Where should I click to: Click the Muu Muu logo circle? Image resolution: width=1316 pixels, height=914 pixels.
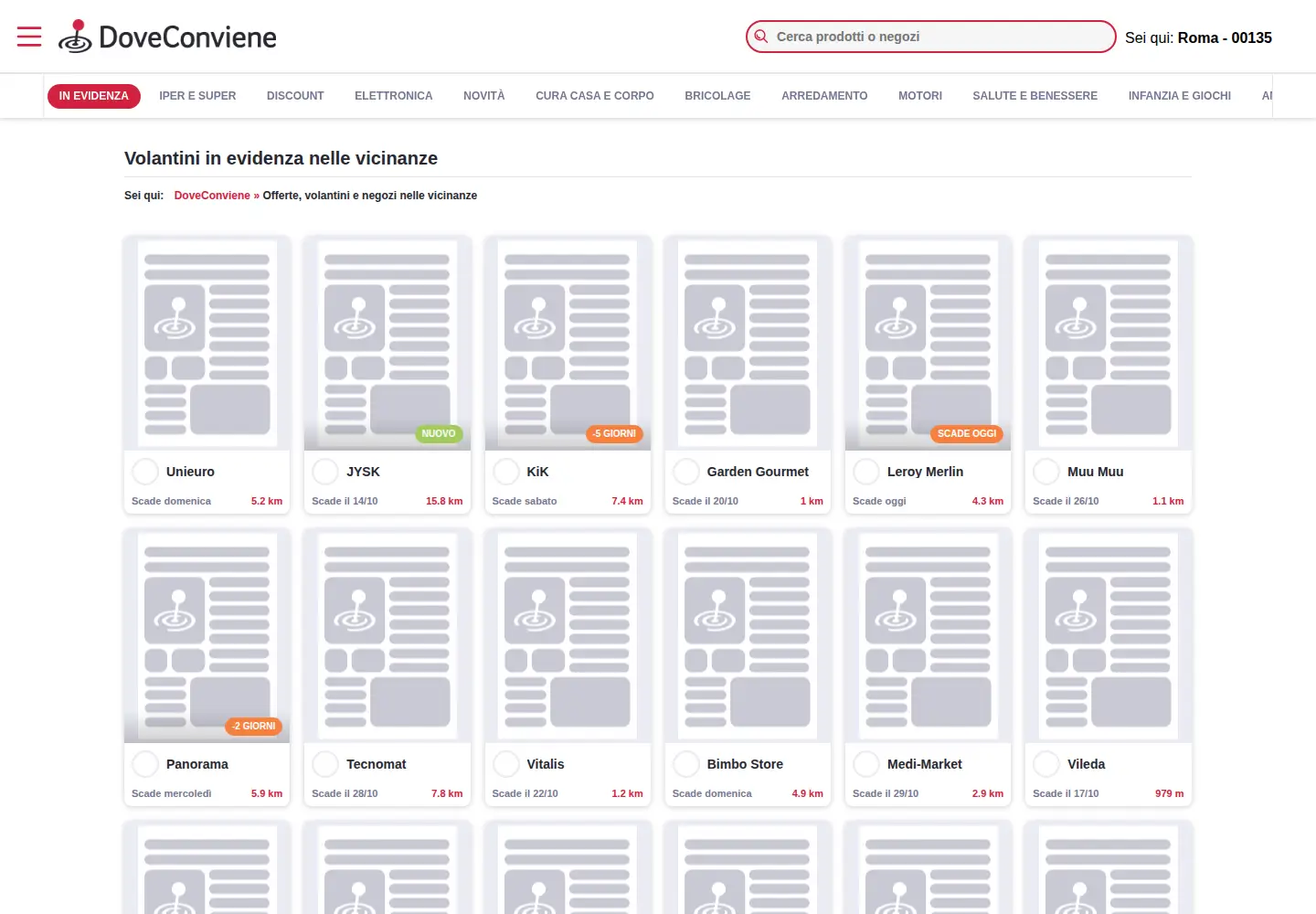(1046, 472)
